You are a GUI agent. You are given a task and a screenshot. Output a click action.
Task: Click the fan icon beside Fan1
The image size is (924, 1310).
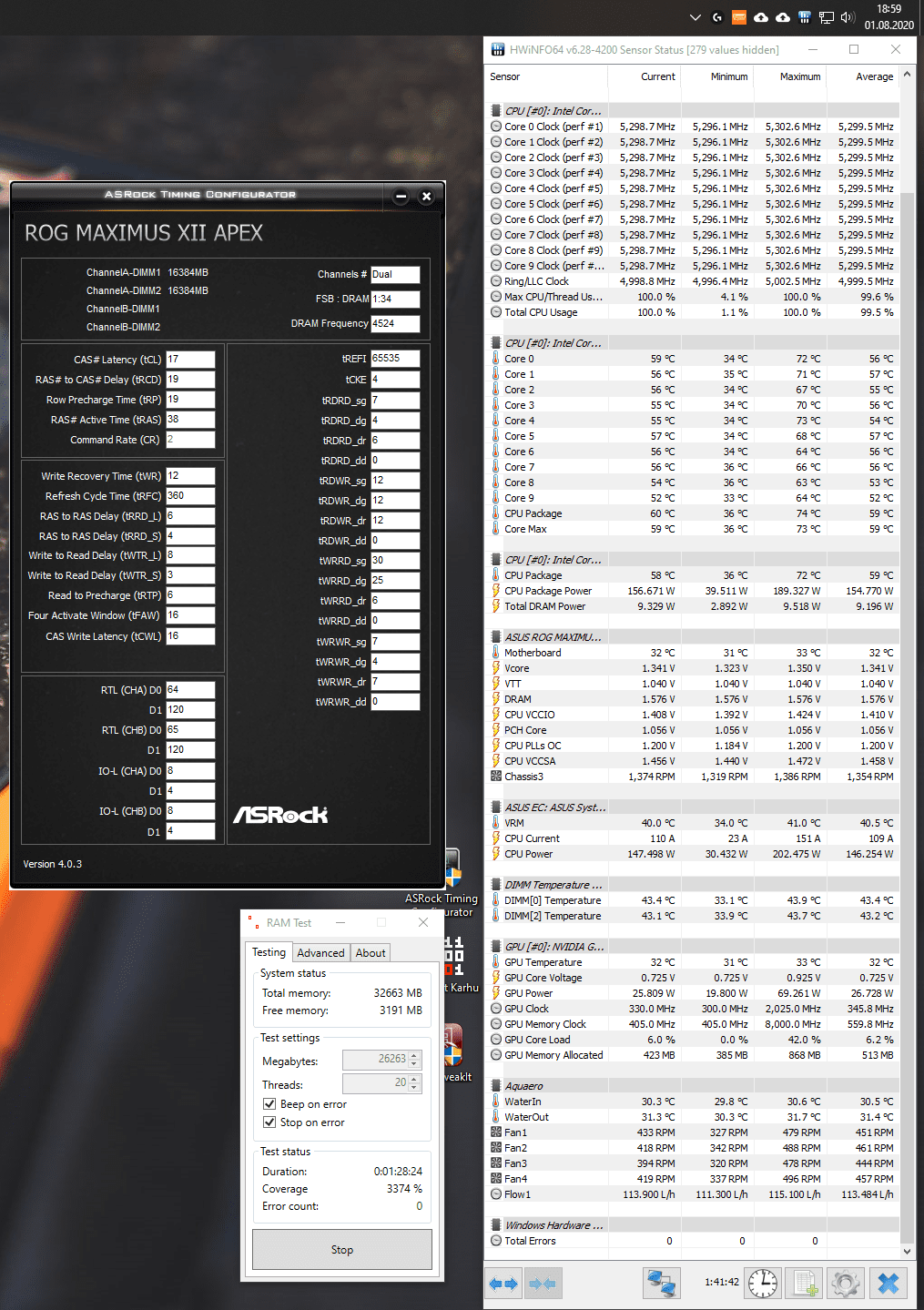pos(496,1132)
